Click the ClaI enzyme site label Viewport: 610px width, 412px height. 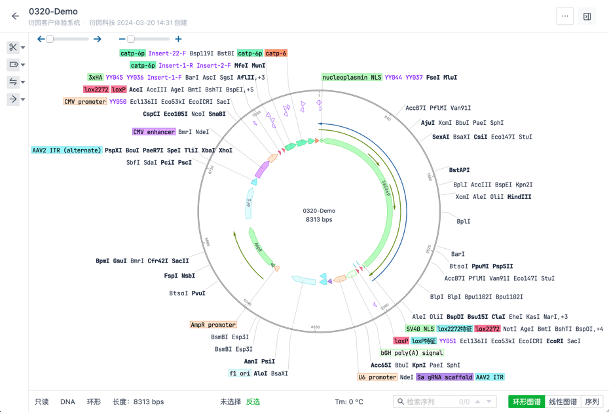click(x=498, y=317)
